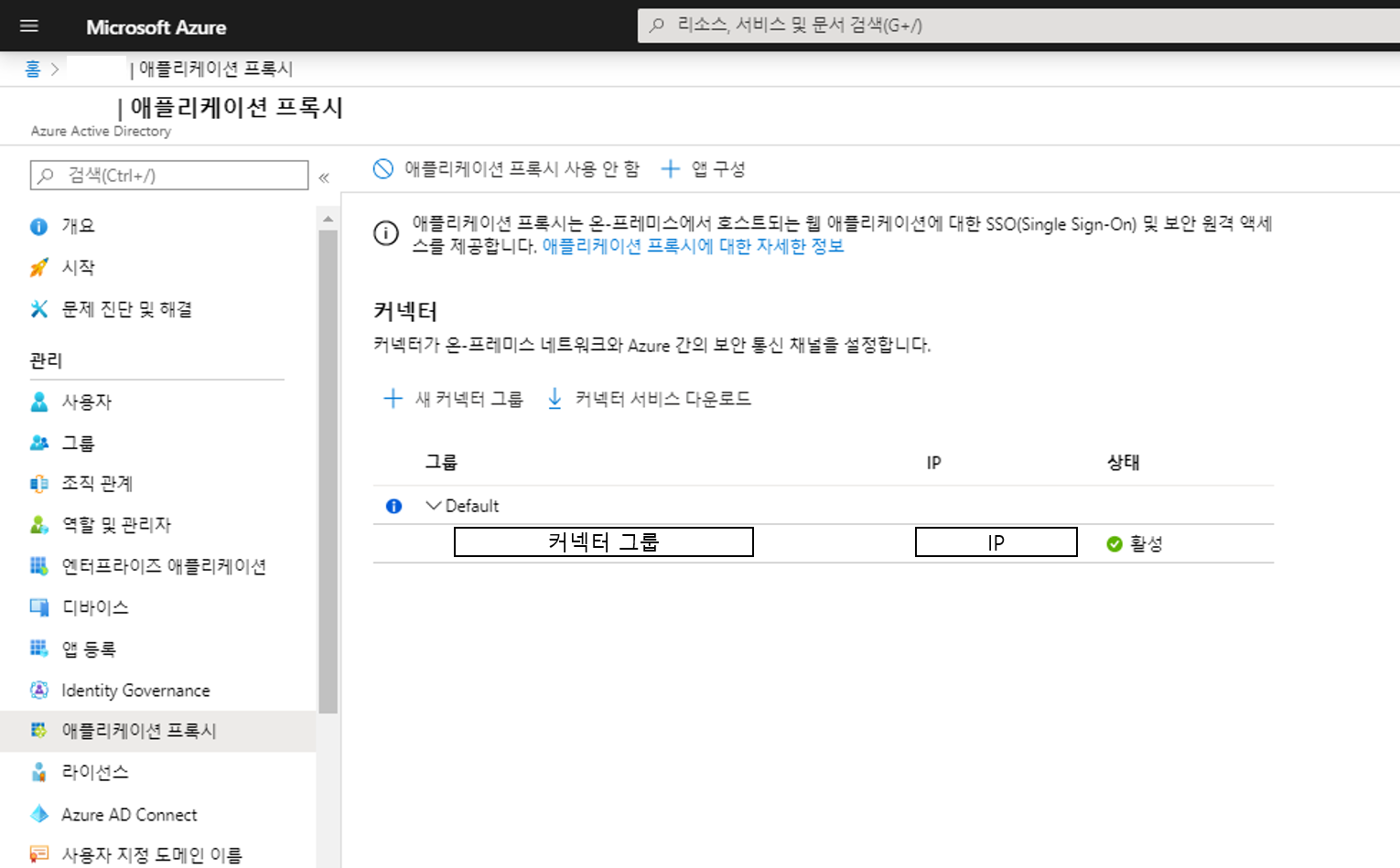Click the 엔터프라이즈 애플리케이션 grid icon
The image size is (1400, 868).
pyautogui.click(x=38, y=566)
